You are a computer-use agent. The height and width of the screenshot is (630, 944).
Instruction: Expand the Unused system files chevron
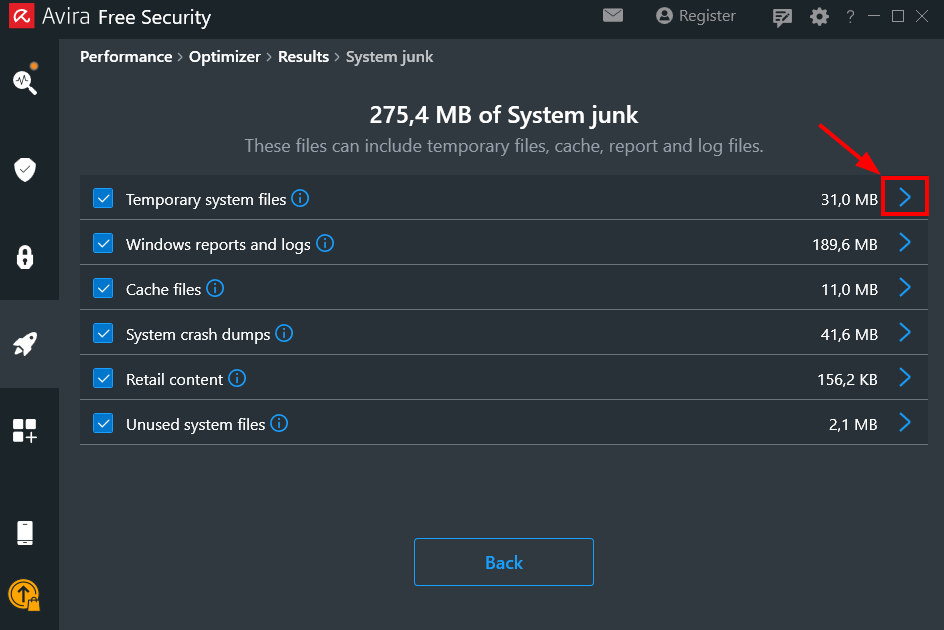tap(905, 423)
